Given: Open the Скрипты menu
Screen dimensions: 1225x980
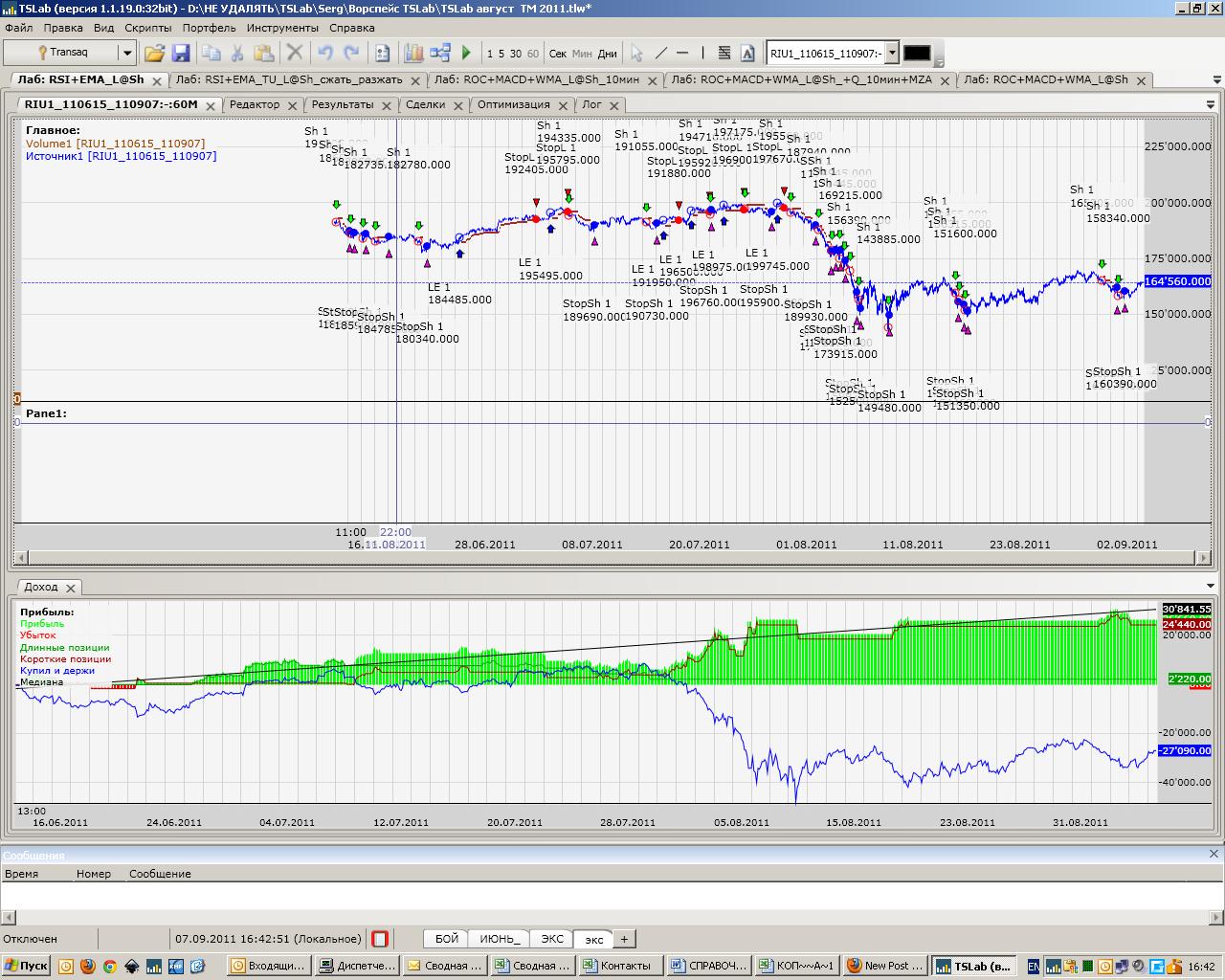Looking at the screenshot, I should point(147,28).
